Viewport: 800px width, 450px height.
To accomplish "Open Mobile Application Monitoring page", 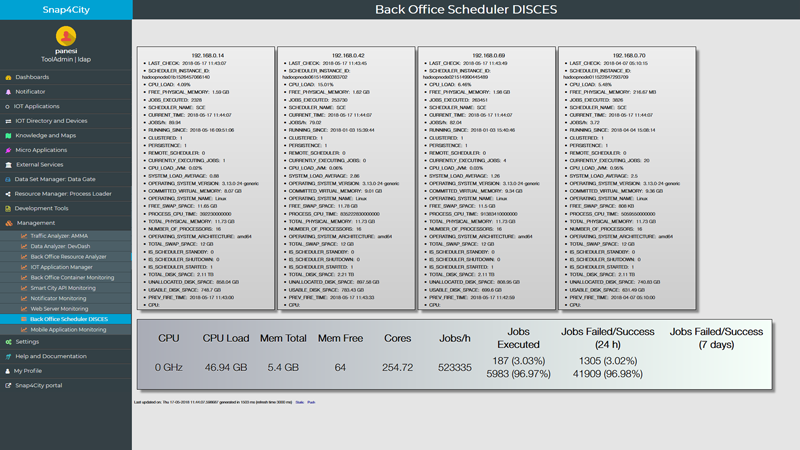I will click(x=68, y=329).
